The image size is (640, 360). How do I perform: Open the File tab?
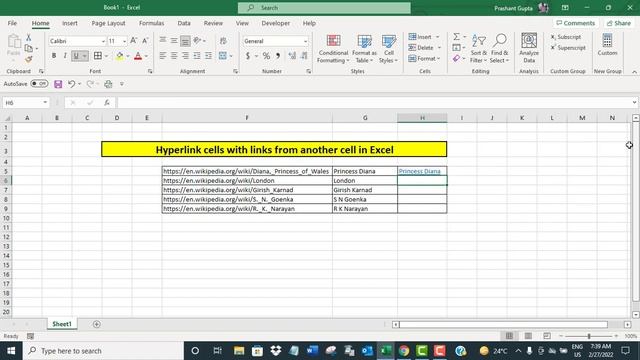12,23
